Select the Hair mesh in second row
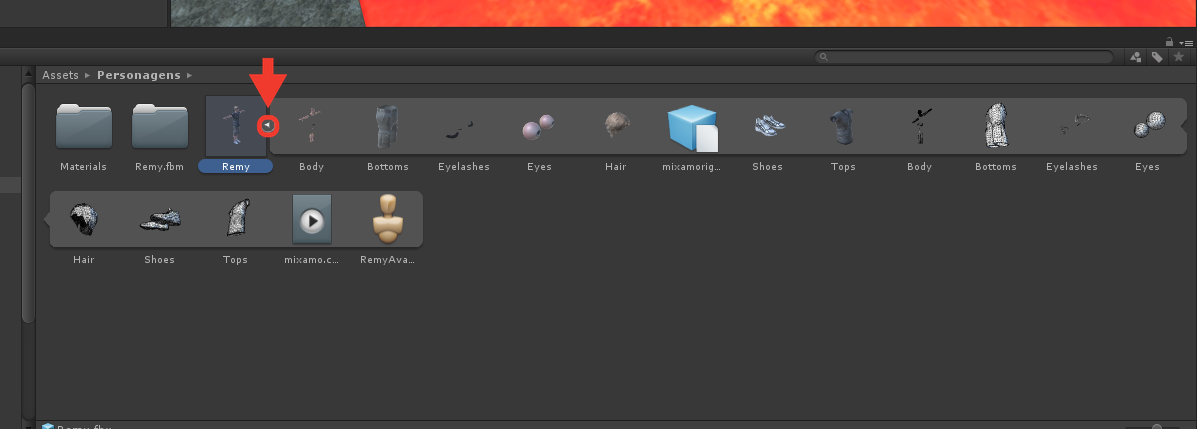Screen dimensions: 1197x429 click(x=83, y=220)
